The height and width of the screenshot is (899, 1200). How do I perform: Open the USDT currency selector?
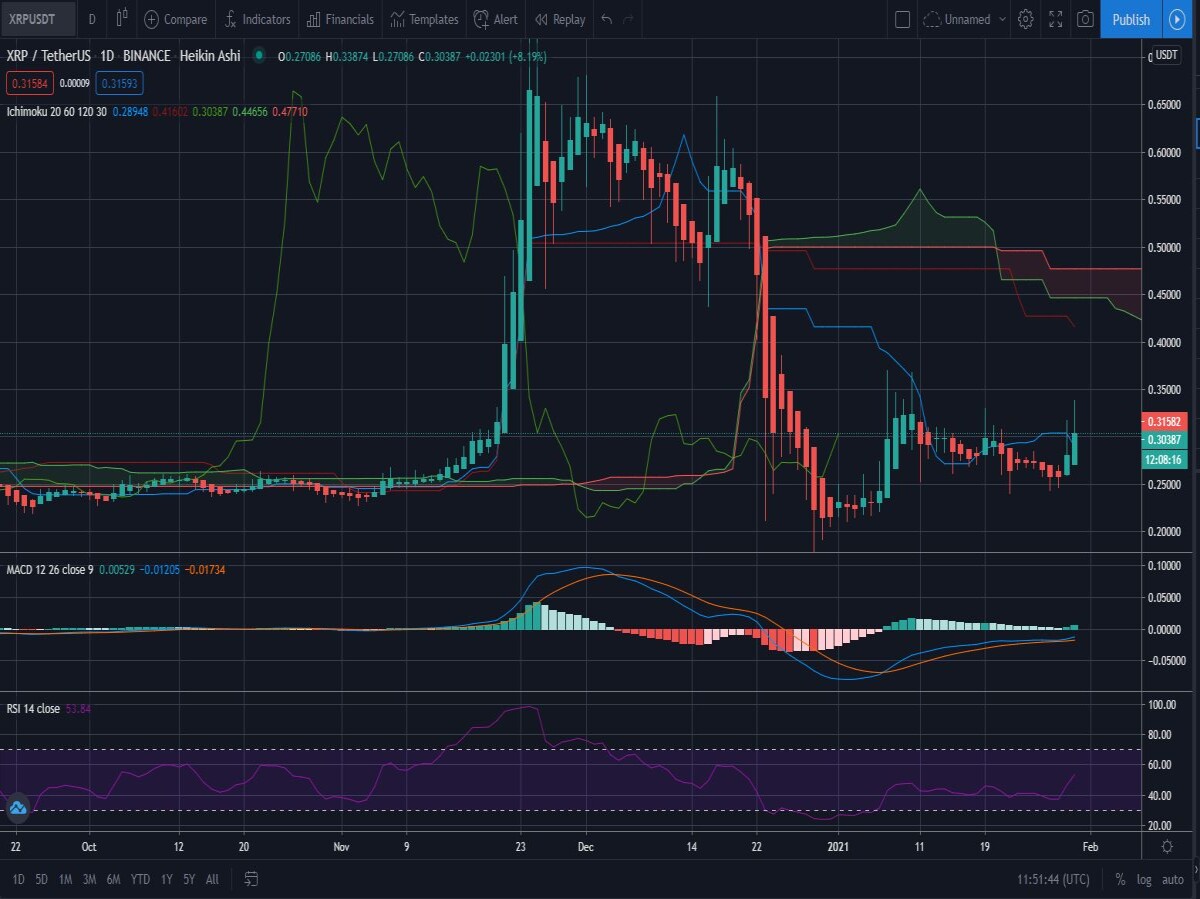coord(1167,56)
